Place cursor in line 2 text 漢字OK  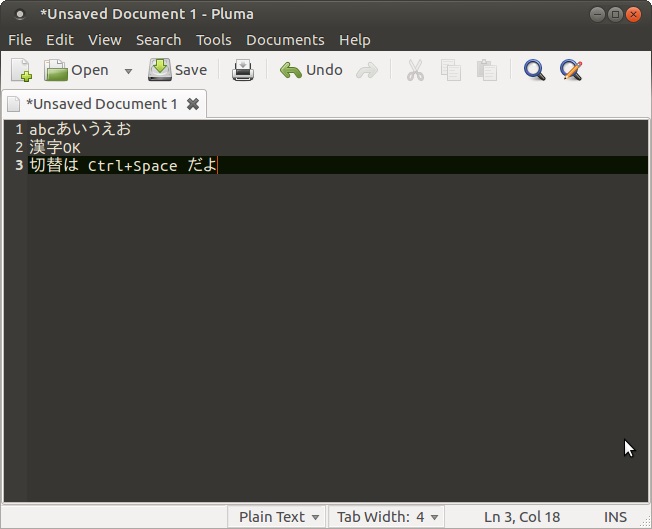tap(54, 147)
